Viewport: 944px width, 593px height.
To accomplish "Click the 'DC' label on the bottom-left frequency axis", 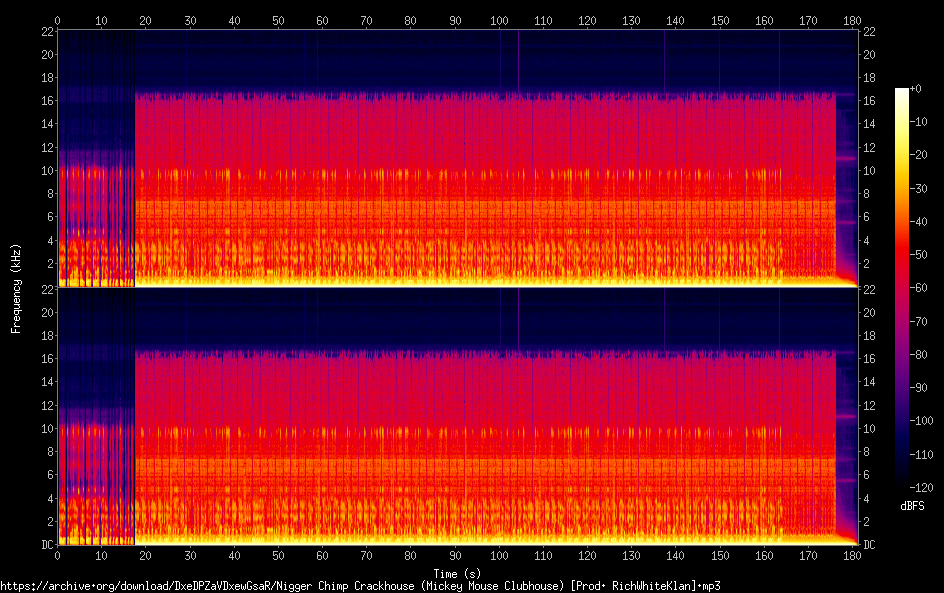I will click(x=44, y=545).
